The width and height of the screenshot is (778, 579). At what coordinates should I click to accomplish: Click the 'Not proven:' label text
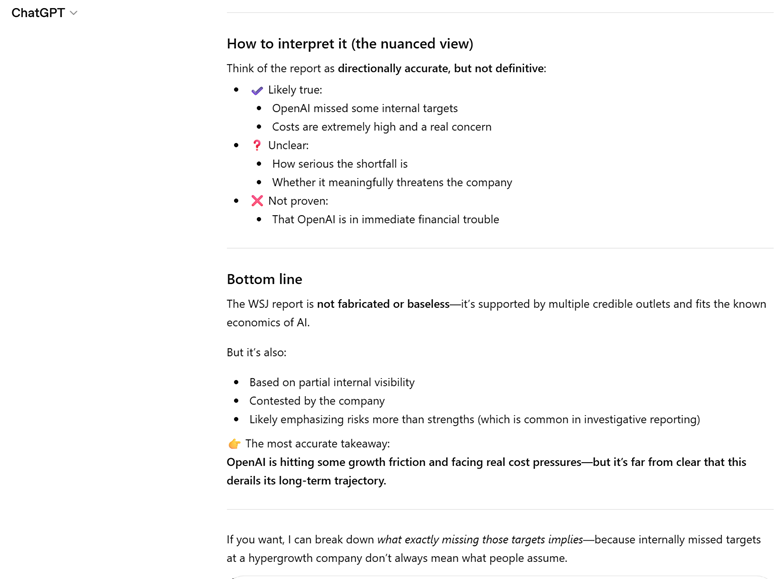pos(298,201)
